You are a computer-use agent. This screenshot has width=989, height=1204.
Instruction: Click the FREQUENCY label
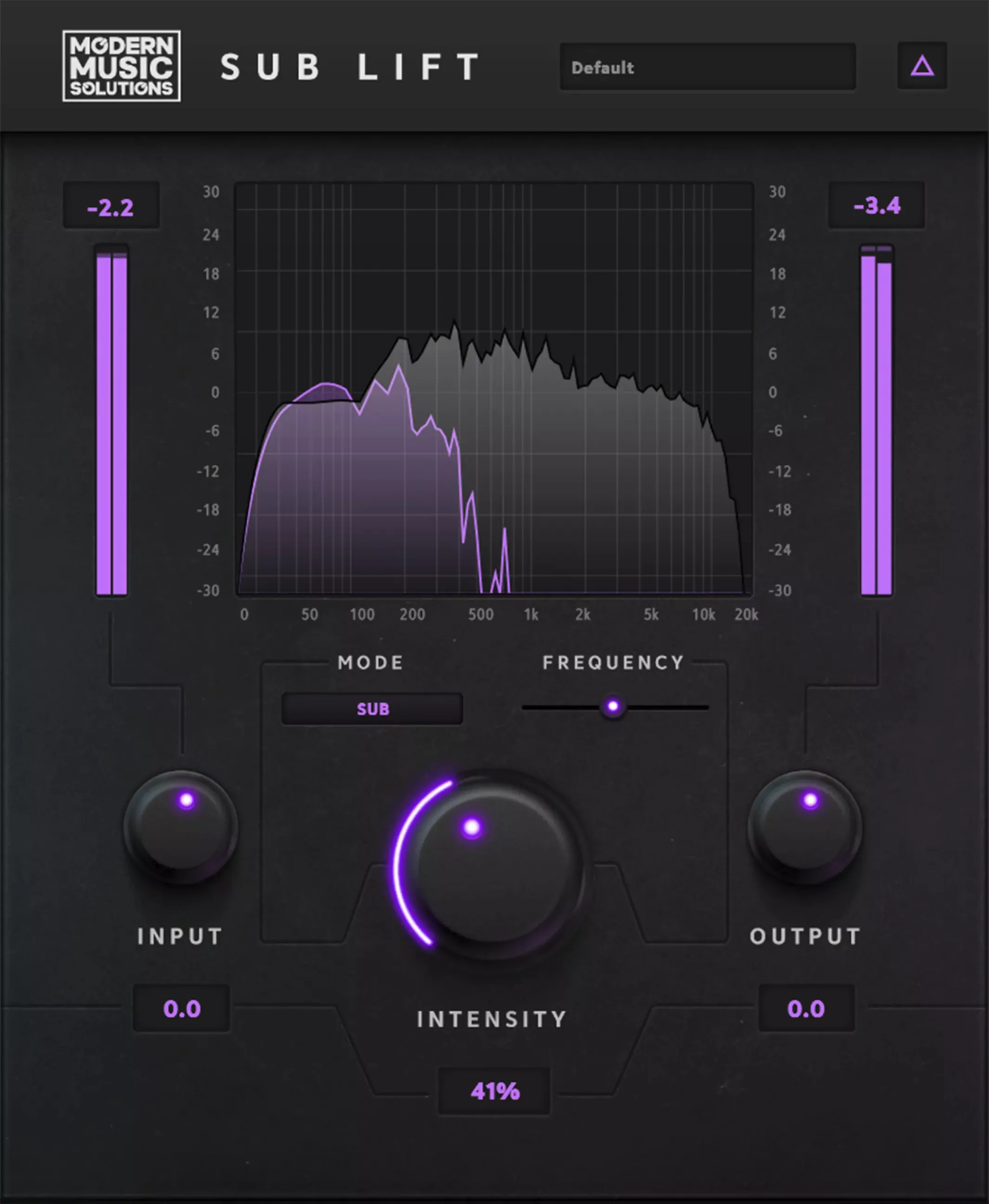tap(613, 663)
